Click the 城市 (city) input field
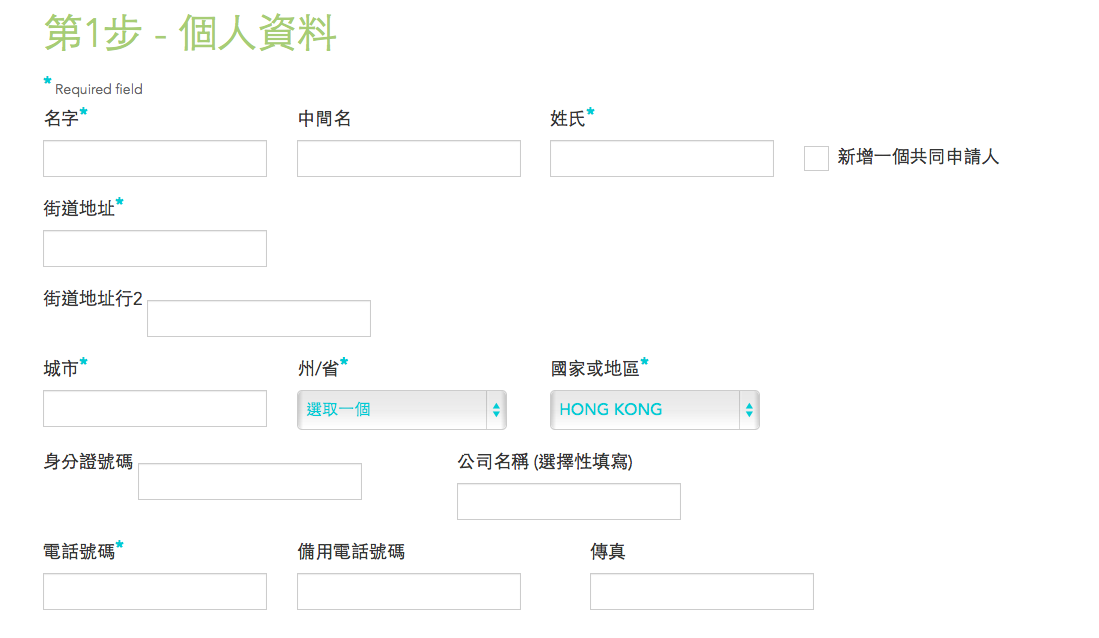Image resolution: width=1099 pixels, height=638 pixels. [155, 409]
